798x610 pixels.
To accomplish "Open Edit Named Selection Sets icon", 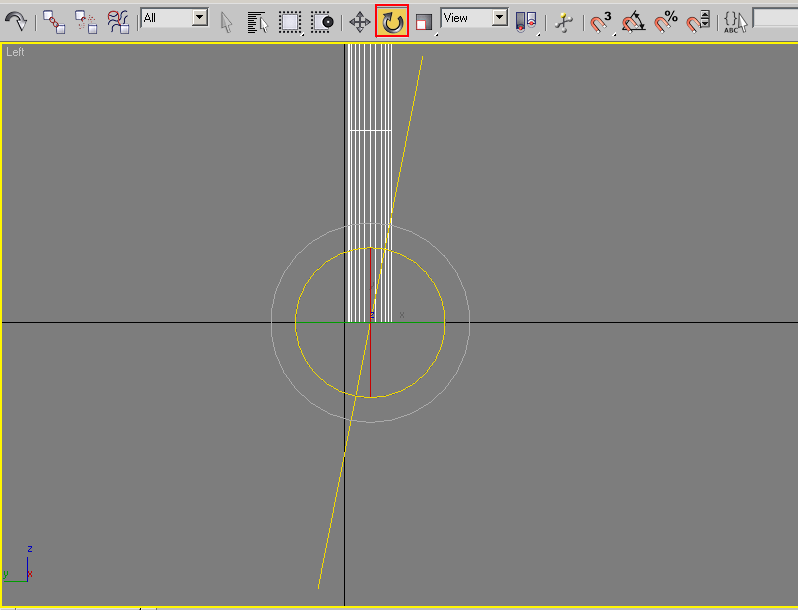I will (x=735, y=22).
